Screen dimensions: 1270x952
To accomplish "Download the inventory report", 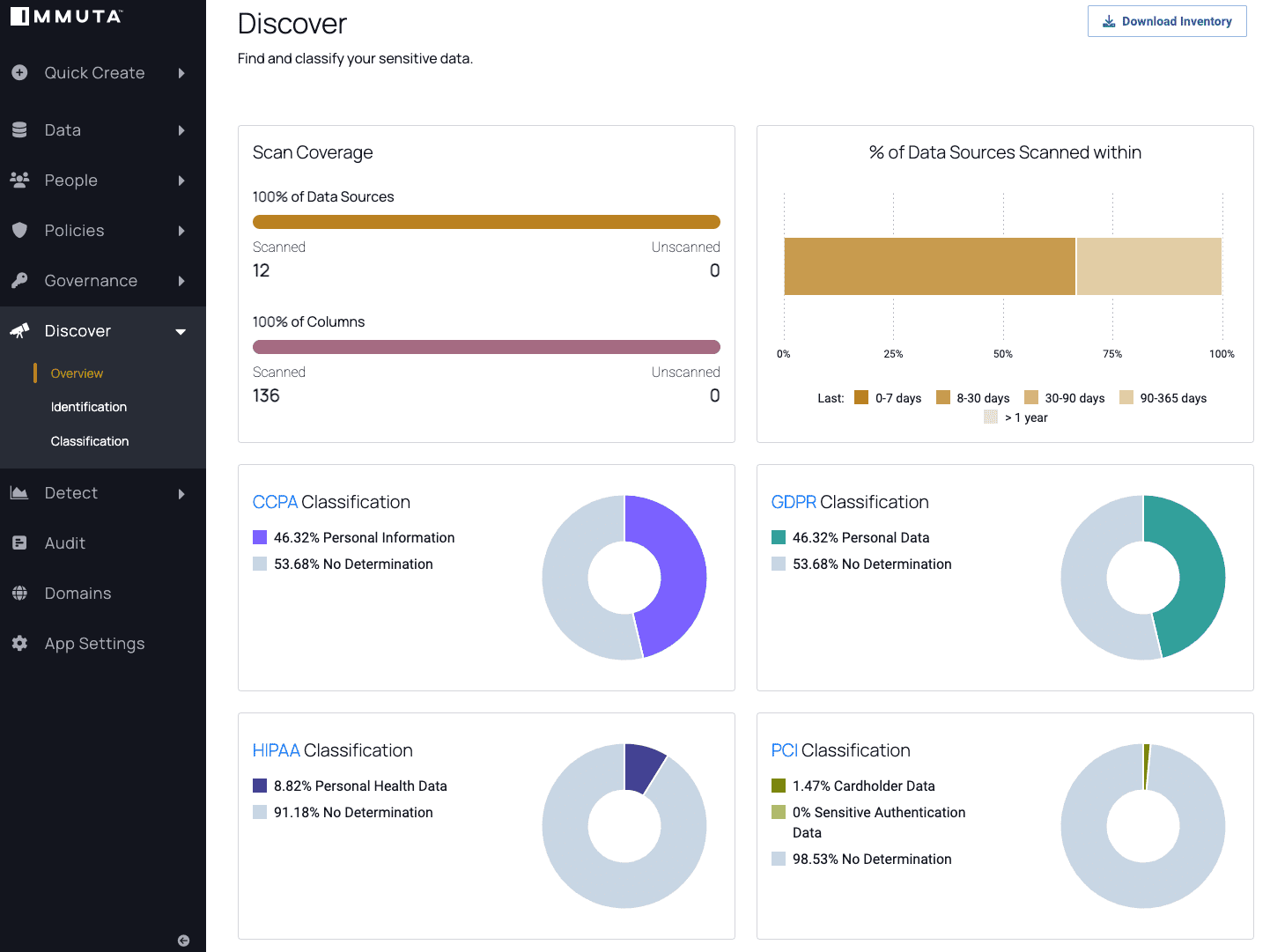I will [1167, 21].
